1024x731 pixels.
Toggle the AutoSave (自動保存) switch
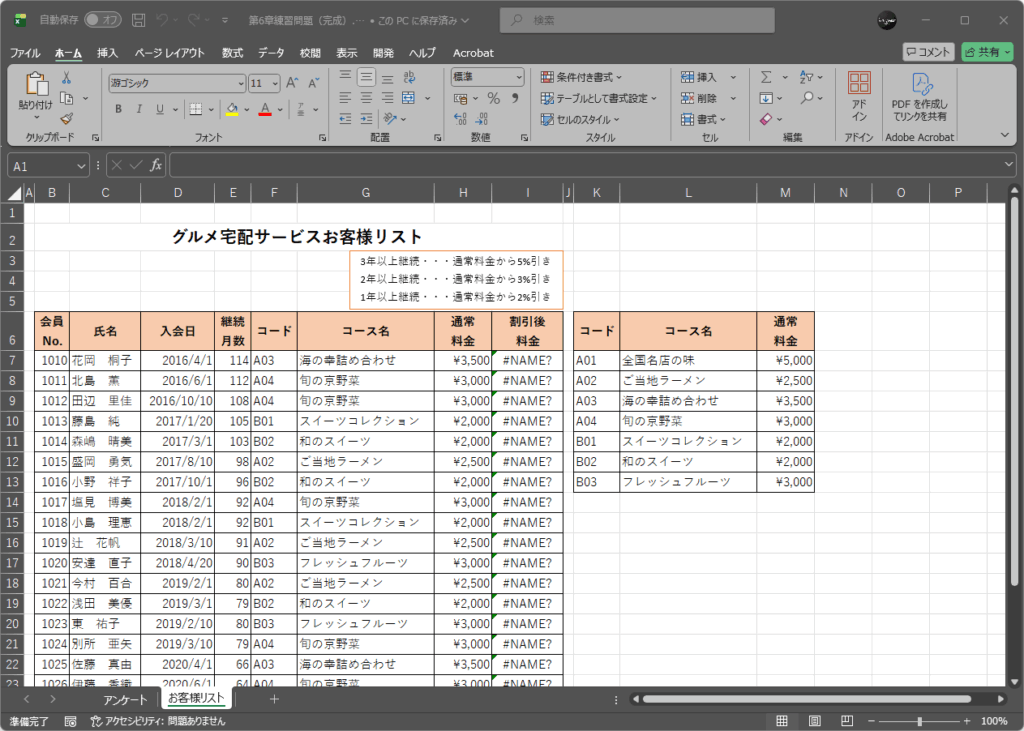pos(102,19)
